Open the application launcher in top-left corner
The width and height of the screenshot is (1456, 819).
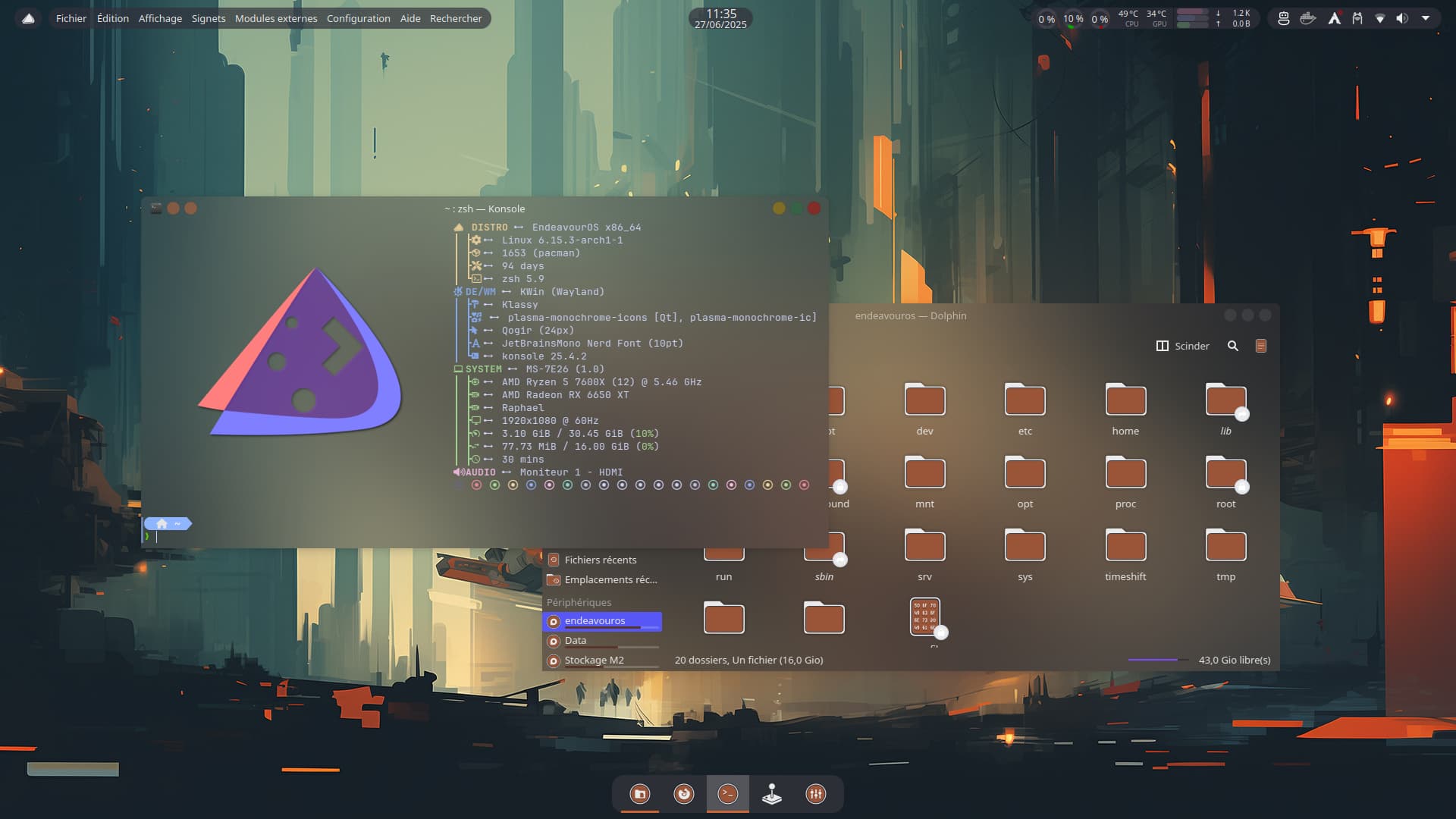pos(28,18)
